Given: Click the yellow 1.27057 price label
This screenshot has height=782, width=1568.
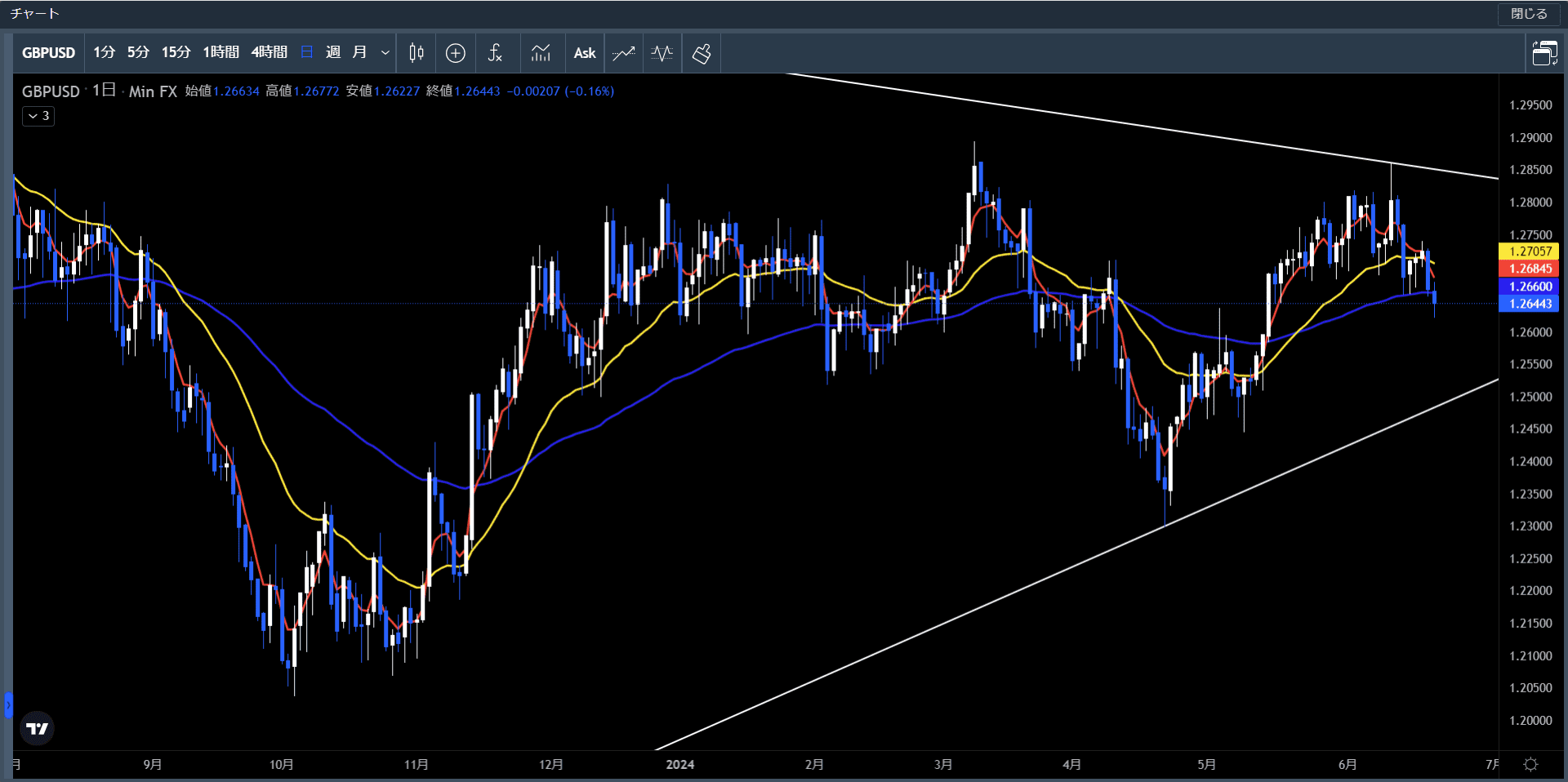Looking at the screenshot, I should (x=1530, y=251).
